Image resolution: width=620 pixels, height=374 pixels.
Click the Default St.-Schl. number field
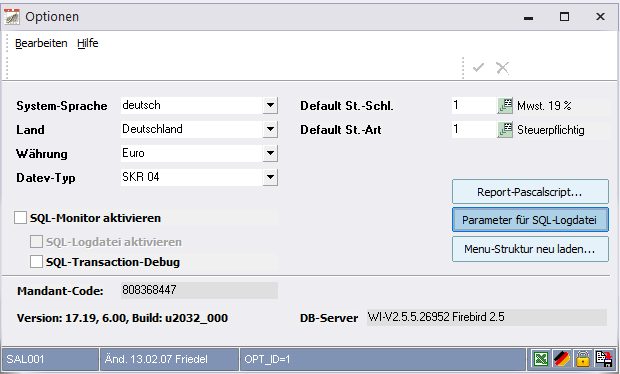(474, 106)
